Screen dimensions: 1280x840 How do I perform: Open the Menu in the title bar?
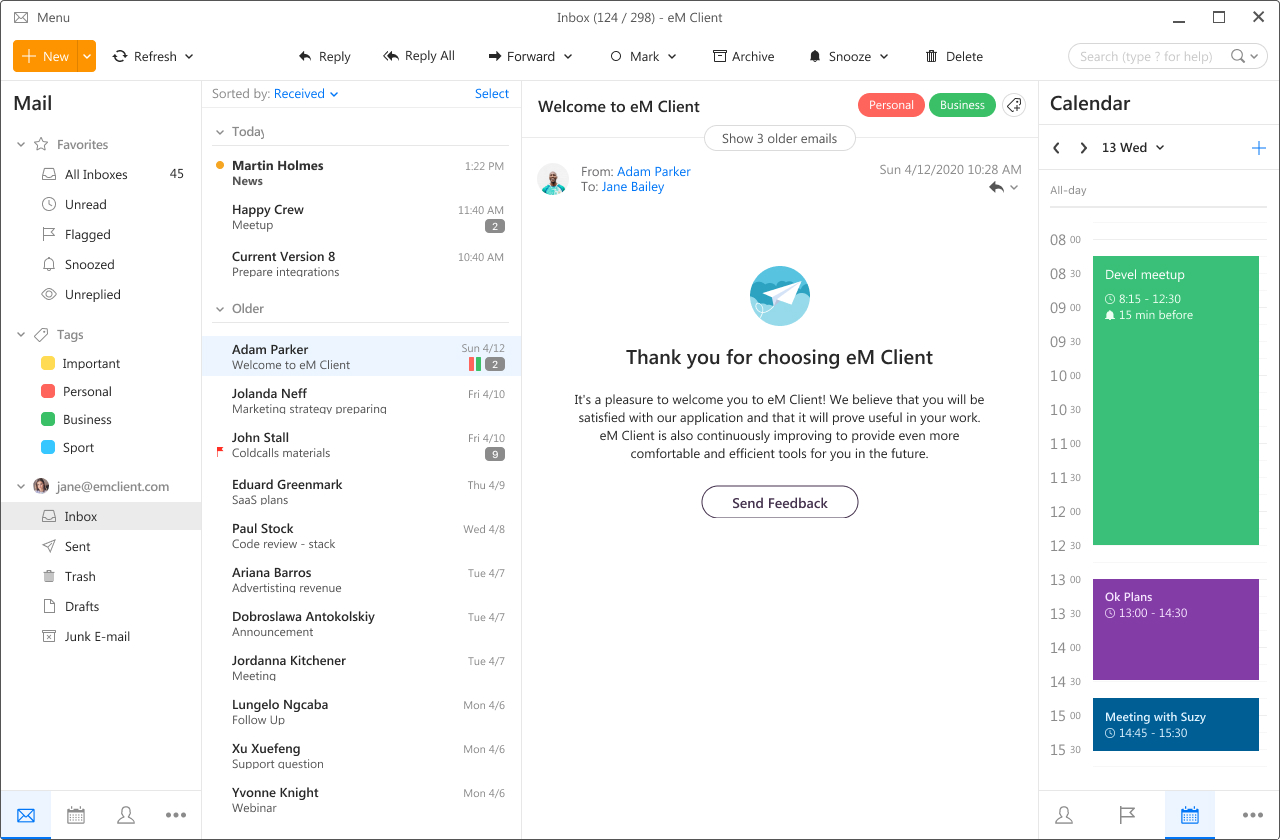[41, 17]
